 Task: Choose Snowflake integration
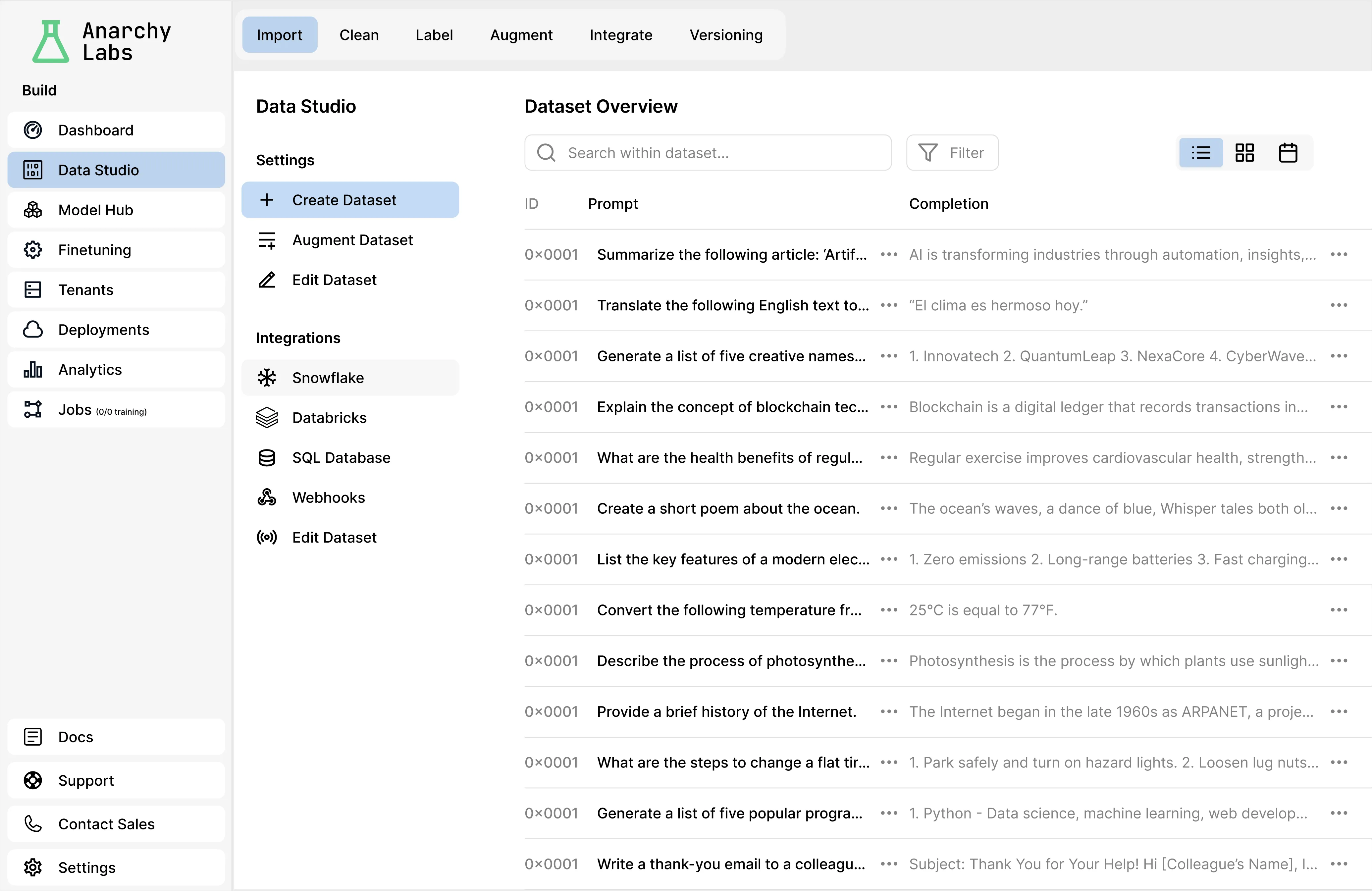(x=350, y=378)
